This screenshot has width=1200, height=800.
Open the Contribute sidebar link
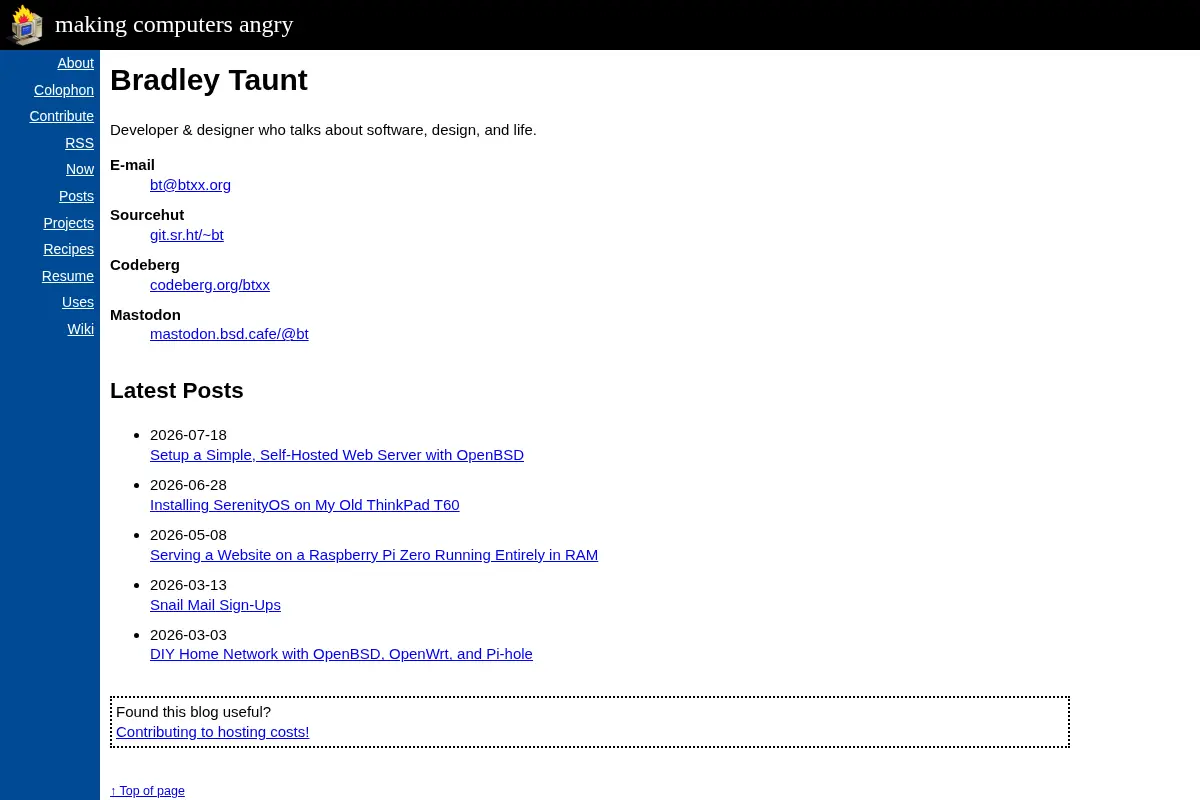coord(61,116)
